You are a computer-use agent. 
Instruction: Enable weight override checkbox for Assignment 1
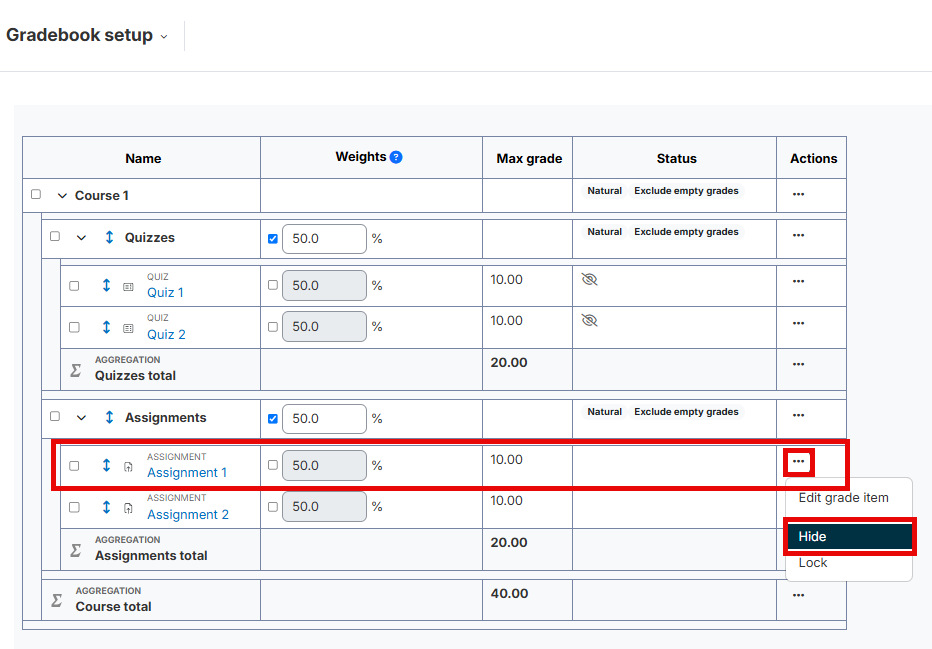[x=273, y=465]
